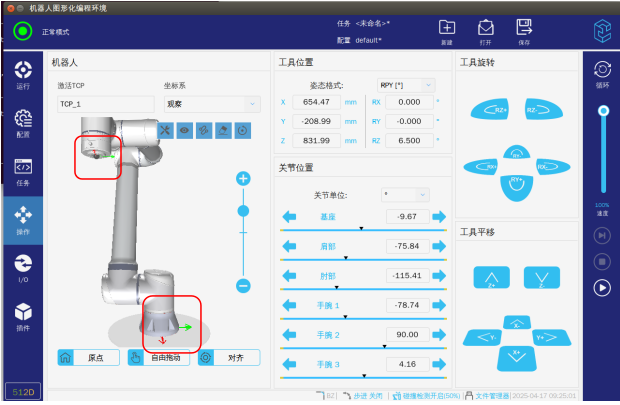Toggle the 循环 (loop) mode icon
Viewport: 620px width, 405px height.
pos(602,70)
